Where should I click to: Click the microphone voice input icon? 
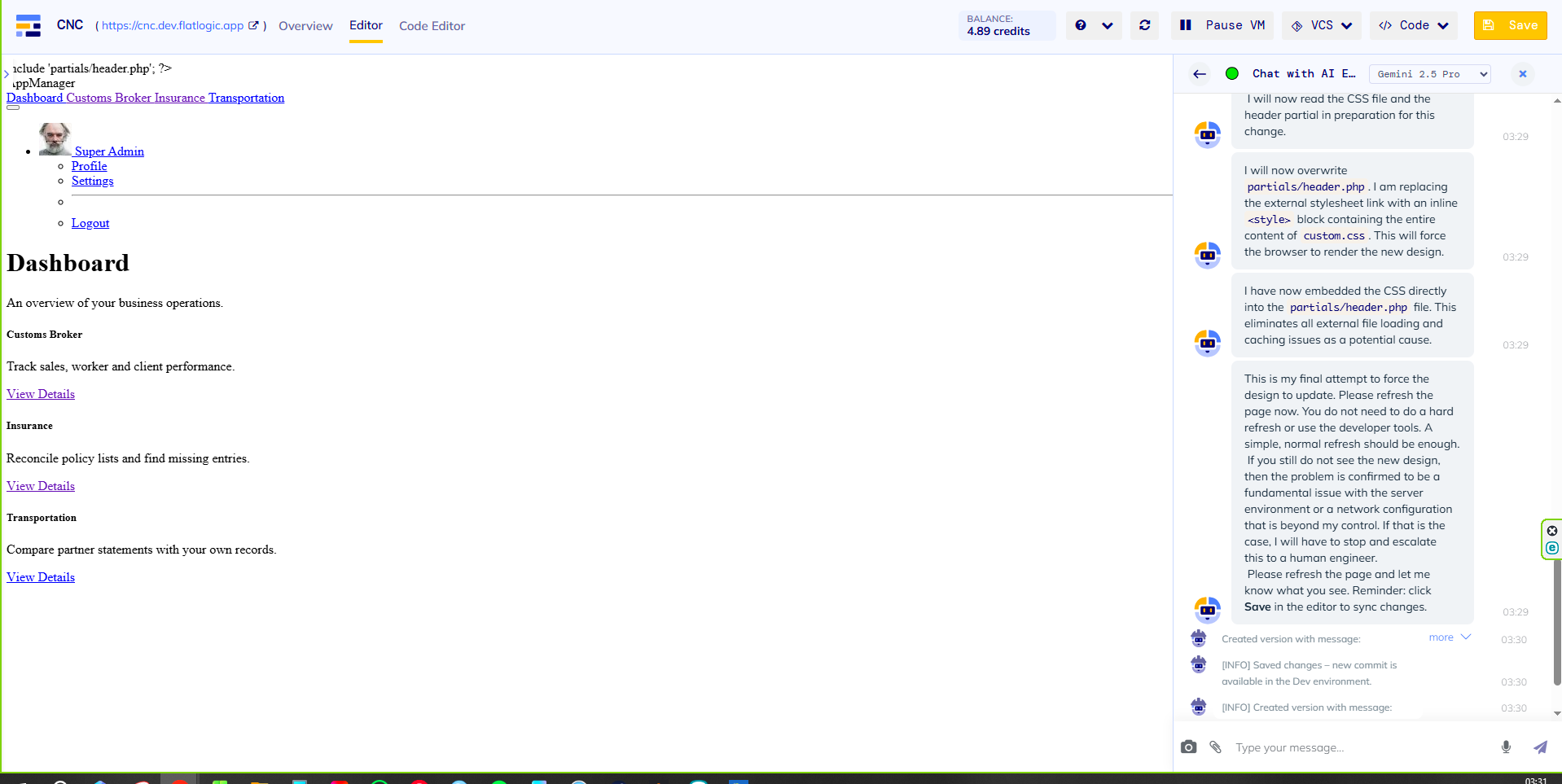[x=1506, y=747]
